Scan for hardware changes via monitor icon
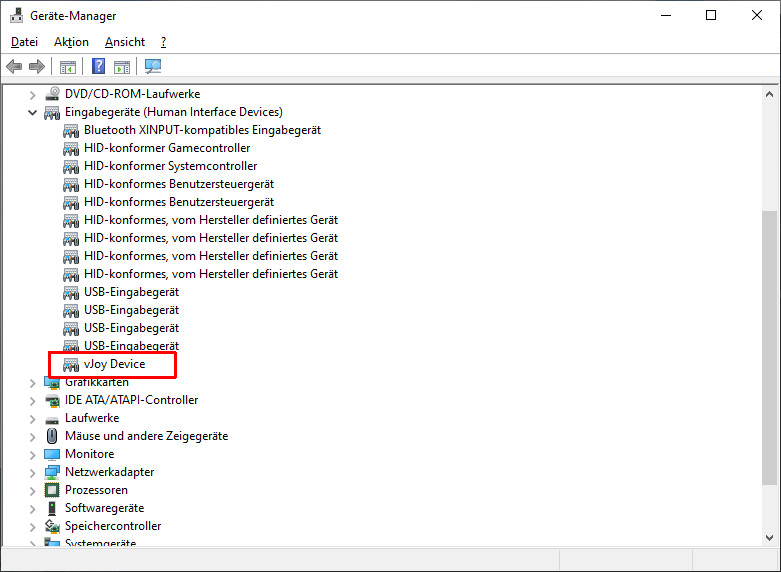Image resolution: width=781 pixels, height=572 pixels. (153, 66)
